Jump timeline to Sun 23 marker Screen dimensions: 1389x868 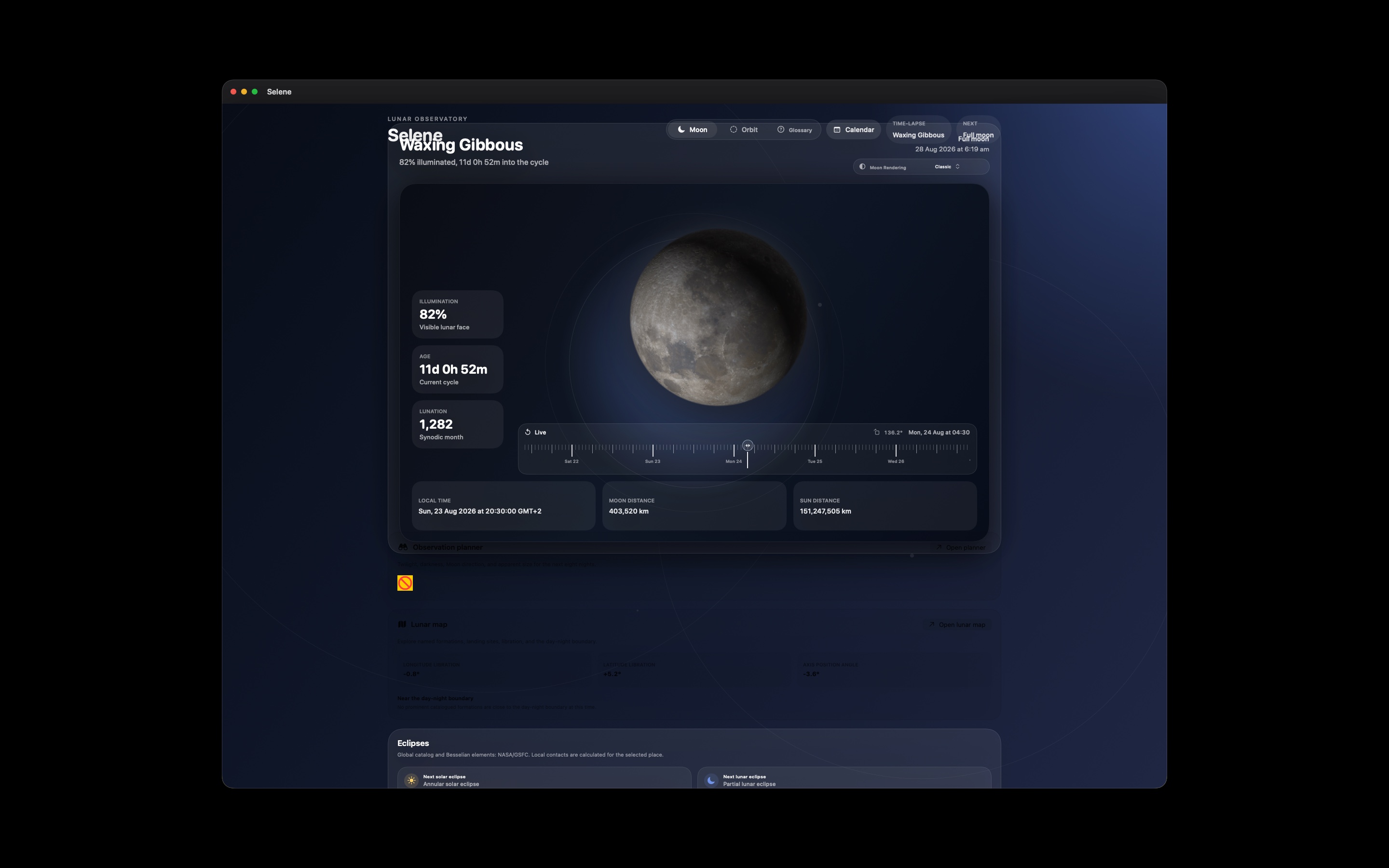tap(653, 461)
